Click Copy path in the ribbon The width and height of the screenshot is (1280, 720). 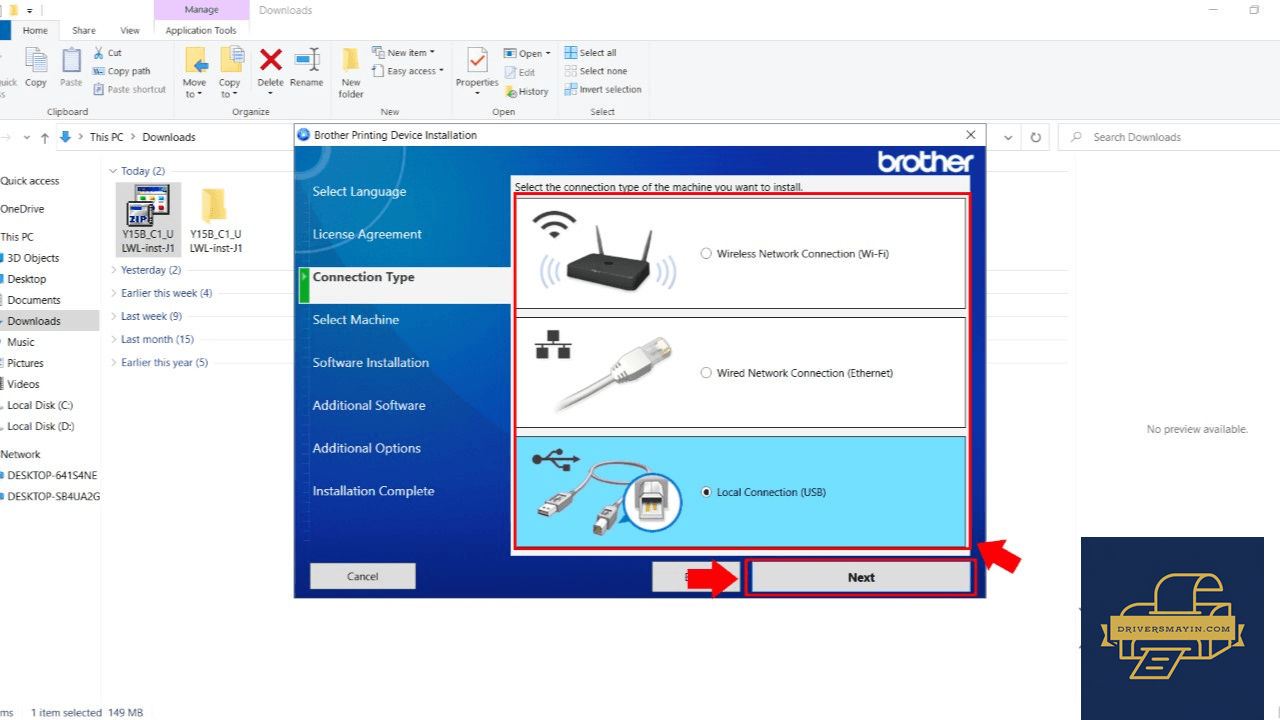tap(121, 71)
